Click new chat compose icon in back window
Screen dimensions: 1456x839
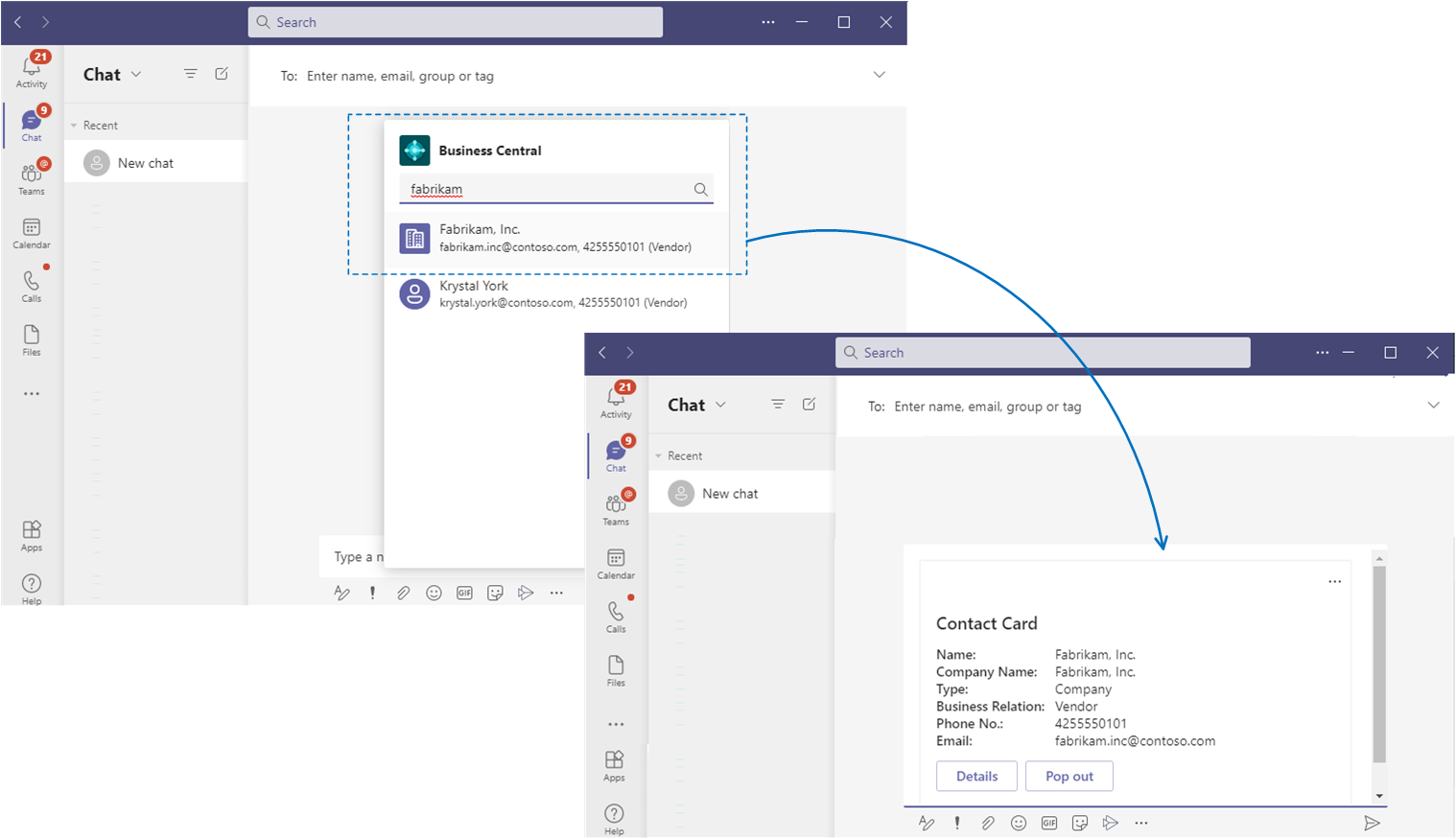point(222,74)
